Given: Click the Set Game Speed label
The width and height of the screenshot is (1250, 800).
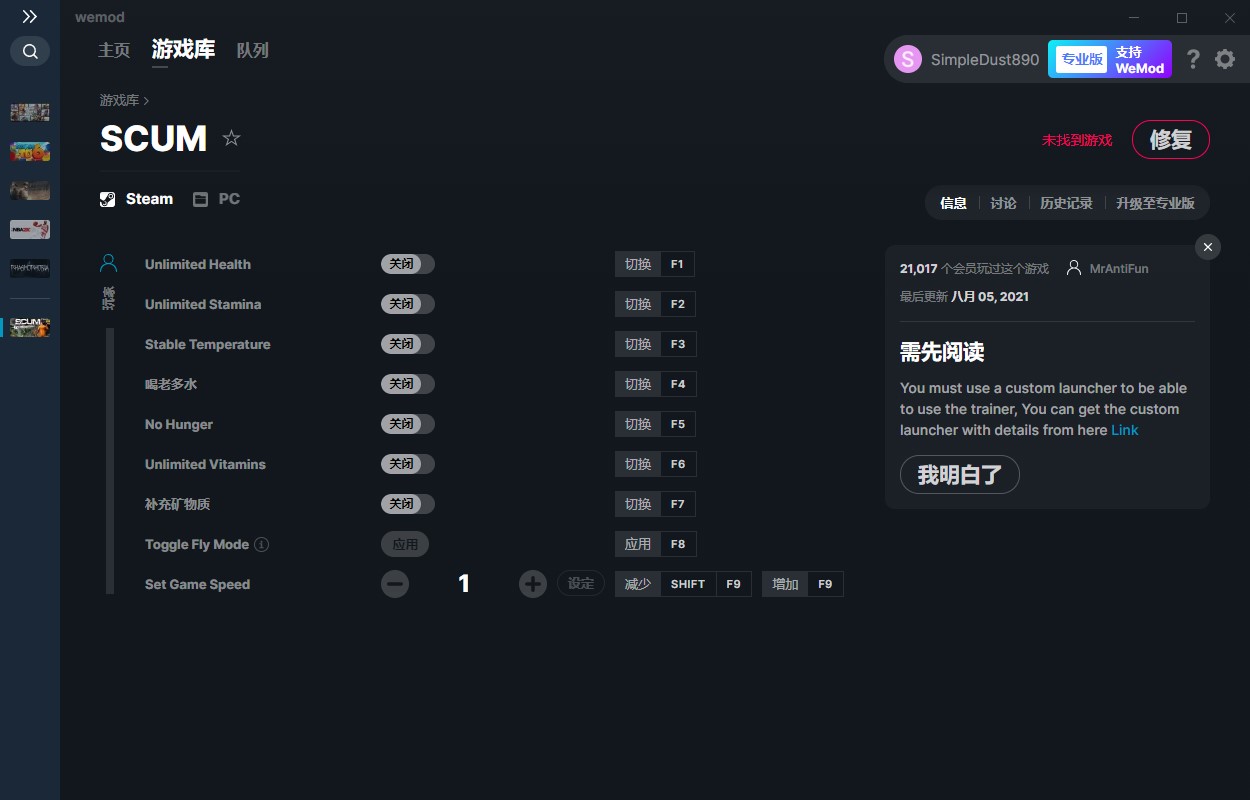Looking at the screenshot, I should click(197, 584).
